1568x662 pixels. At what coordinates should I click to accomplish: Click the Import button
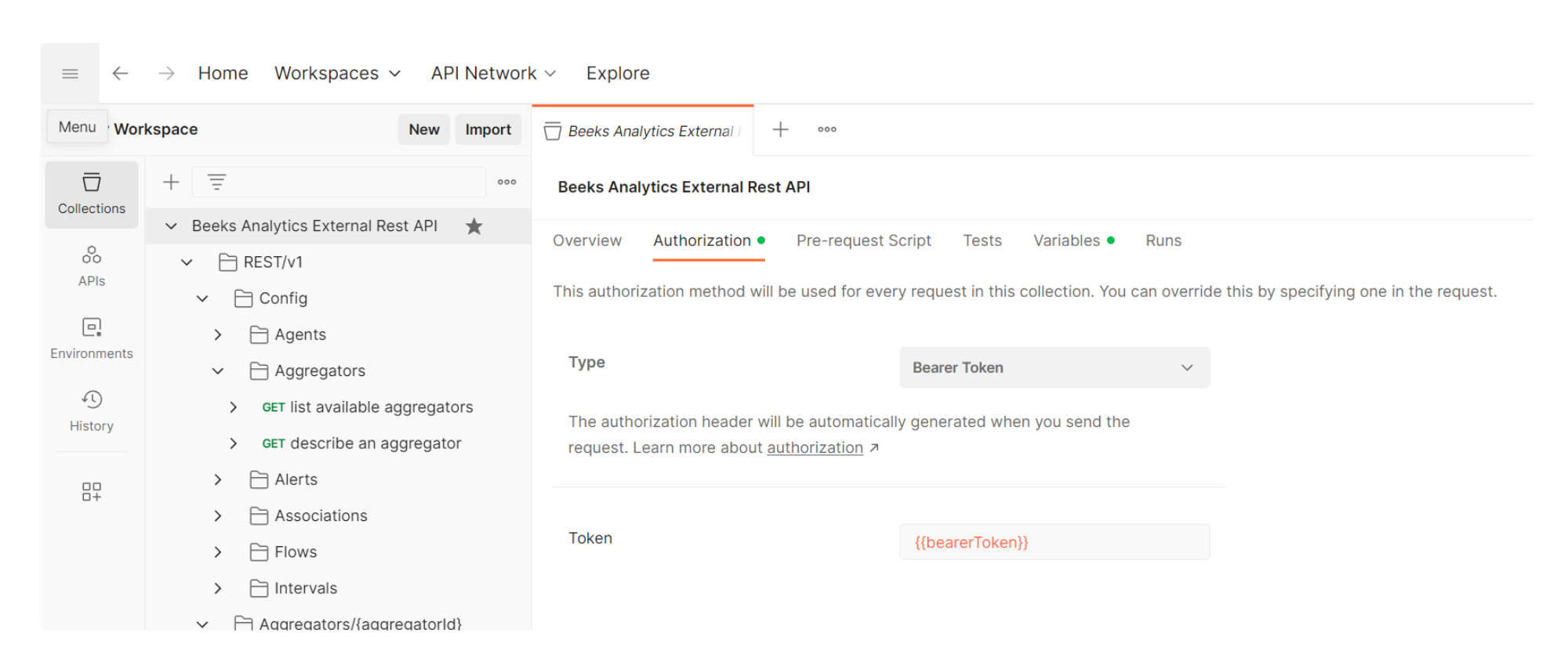click(488, 129)
